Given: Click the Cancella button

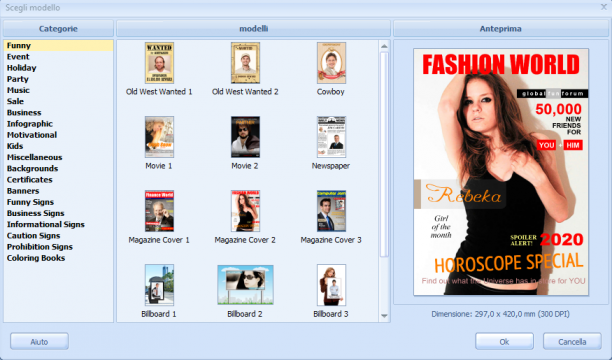Looking at the screenshot, I should click(x=572, y=342).
